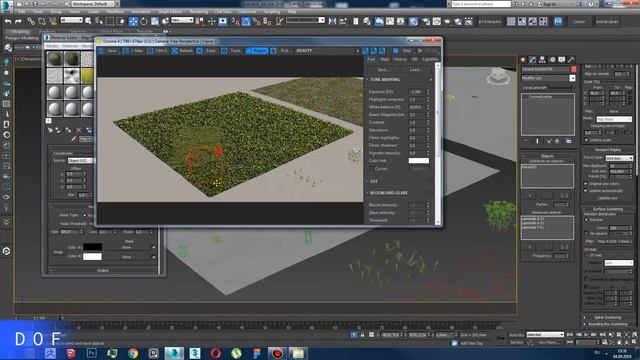This screenshot has width=640, height=360.
Task: Switch to the Stats tab
Action: (384, 60)
